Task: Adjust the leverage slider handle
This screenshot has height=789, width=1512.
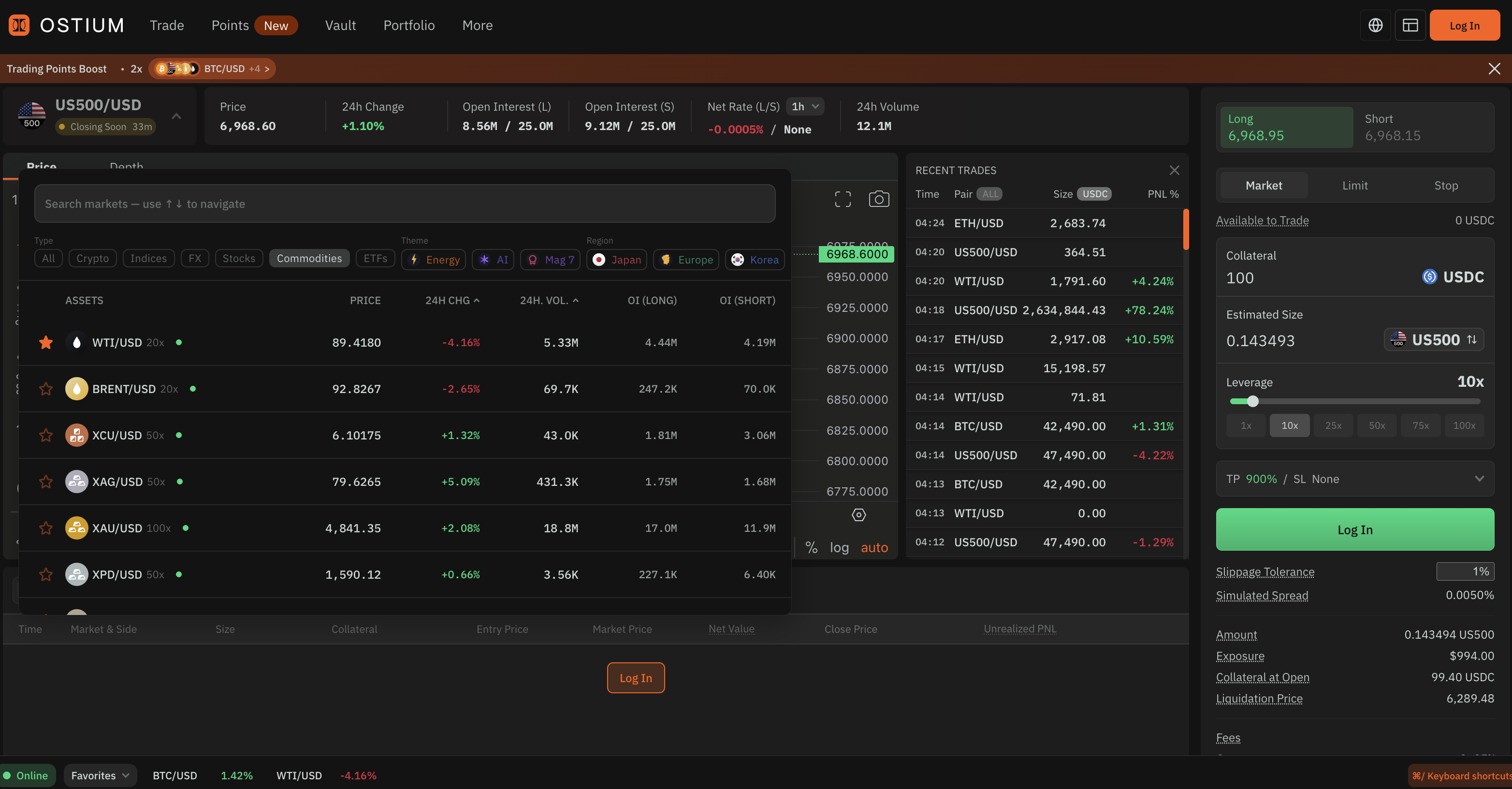Action: [1252, 402]
